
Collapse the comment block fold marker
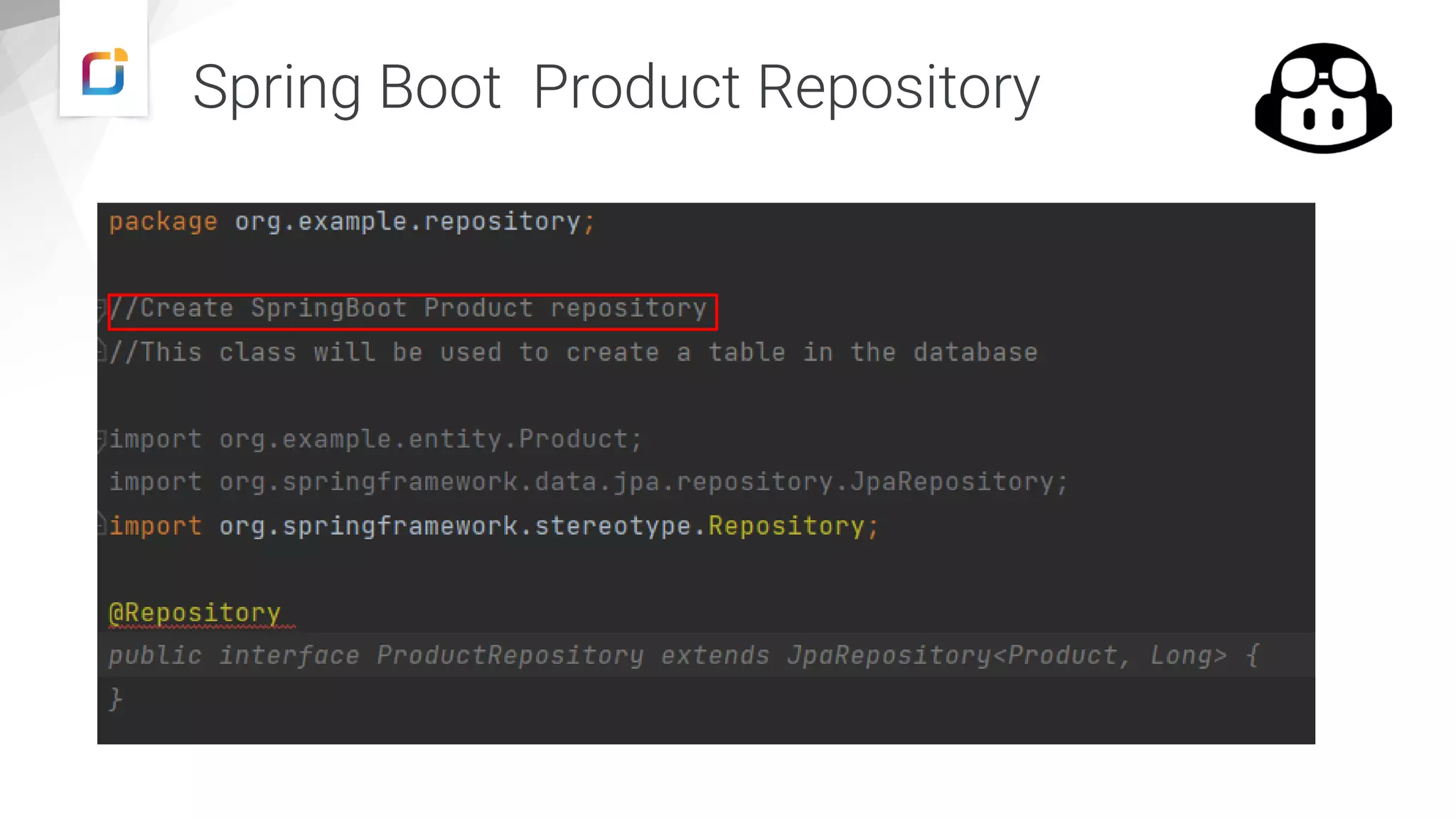[102, 309]
